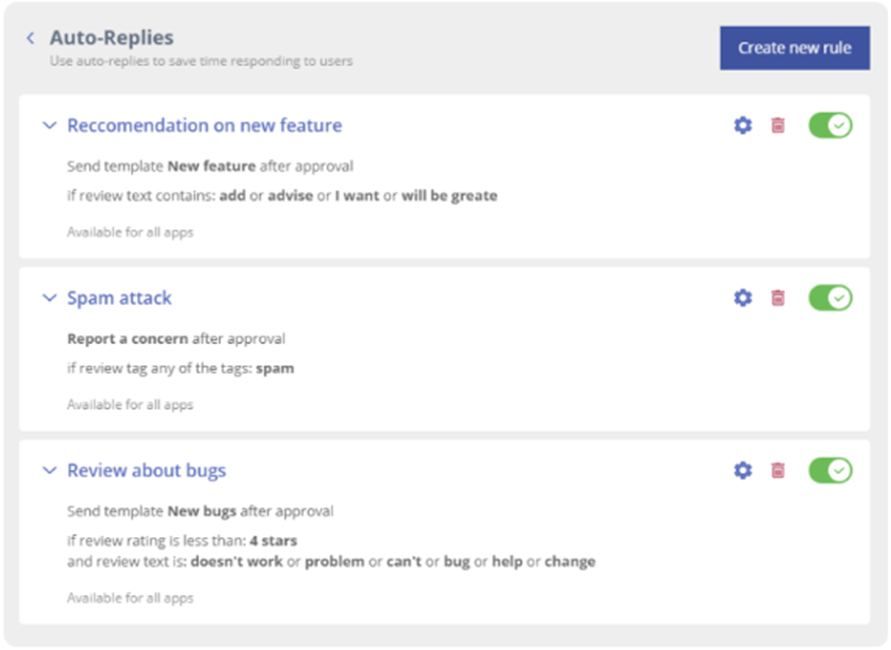
Task: Delete the Review about bugs rule
Action: (778, 470)
